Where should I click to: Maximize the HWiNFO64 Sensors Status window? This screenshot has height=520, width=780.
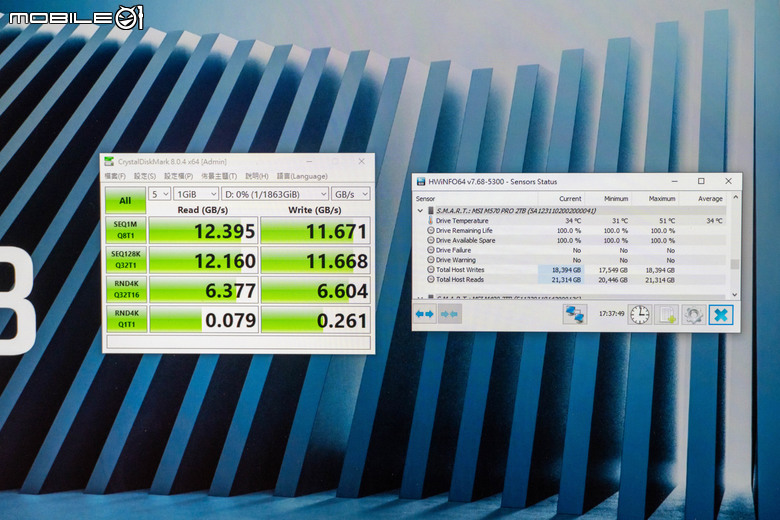click(x=701, y=181)
